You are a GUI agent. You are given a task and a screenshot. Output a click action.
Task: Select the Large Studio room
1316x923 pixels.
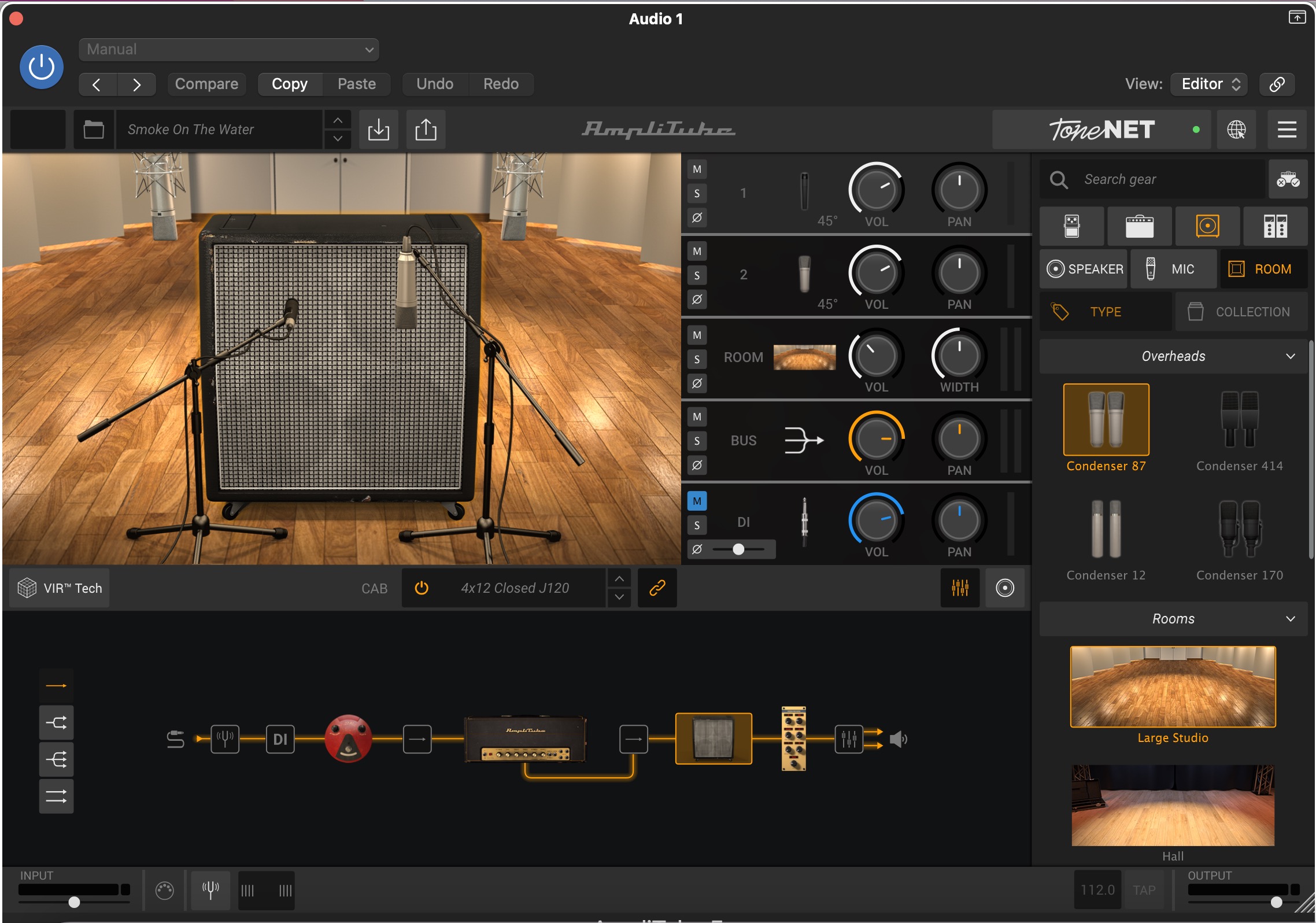pos(1173,686)
